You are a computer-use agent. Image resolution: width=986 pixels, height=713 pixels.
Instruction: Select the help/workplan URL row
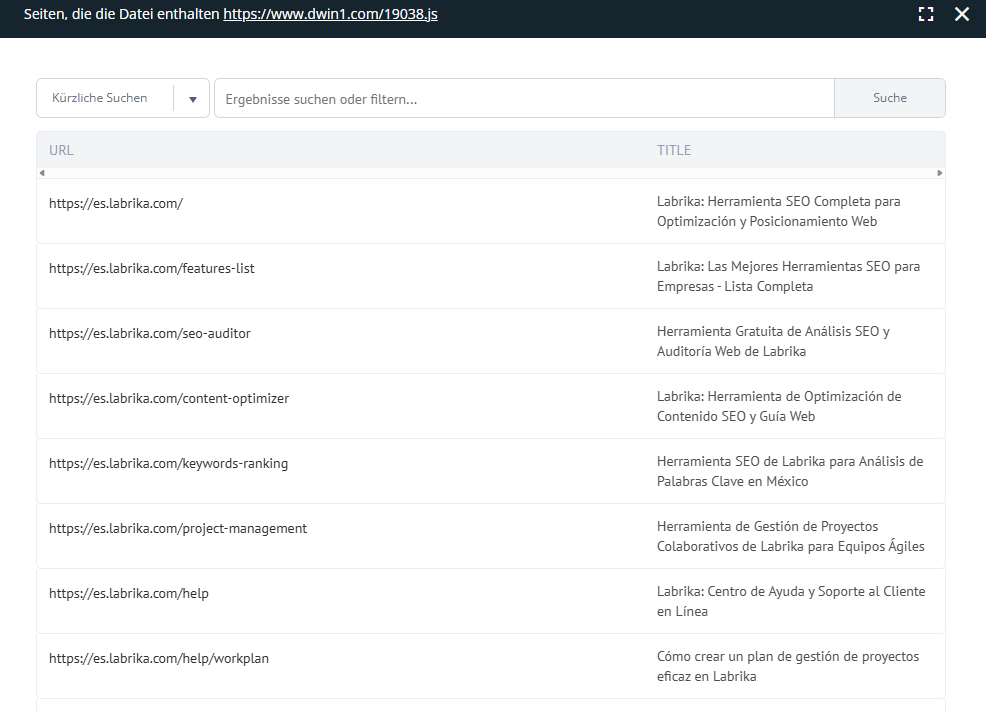pos(490,666)
